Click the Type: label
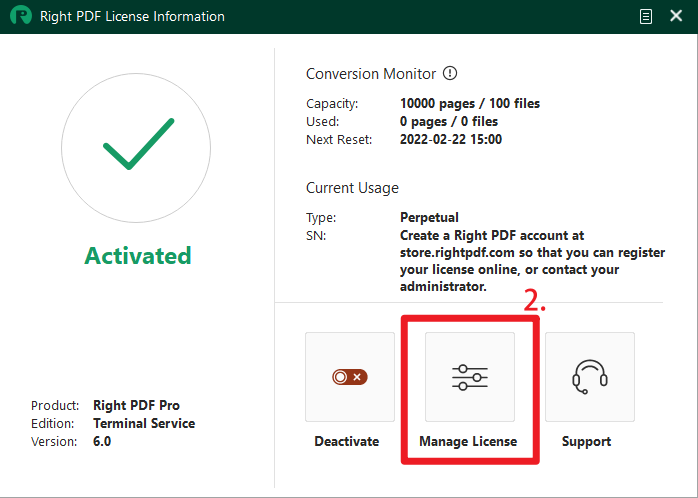 tap(321, 218)
